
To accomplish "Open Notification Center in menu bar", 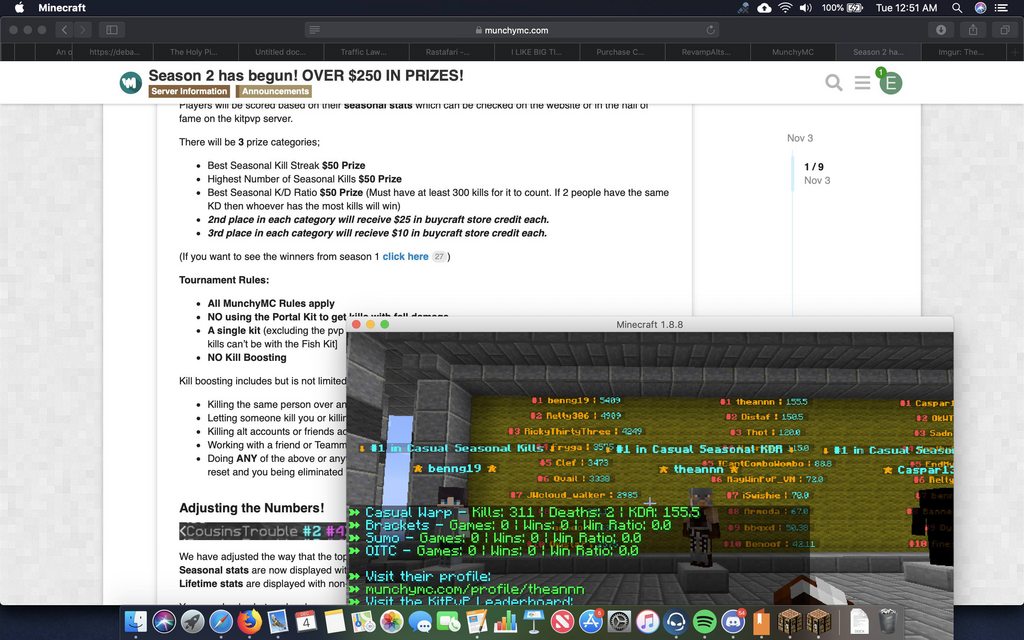I will click(x=1000, y=8).
